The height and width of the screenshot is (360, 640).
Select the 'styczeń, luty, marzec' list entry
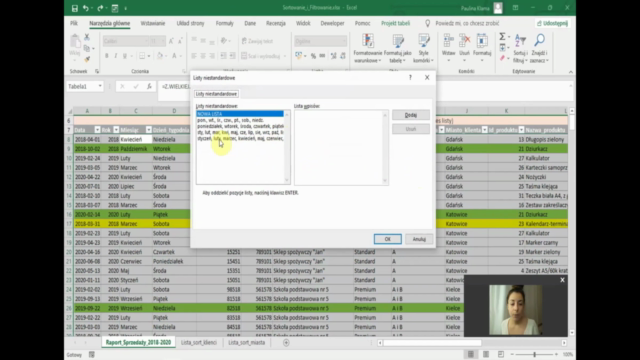click(240, 138)
